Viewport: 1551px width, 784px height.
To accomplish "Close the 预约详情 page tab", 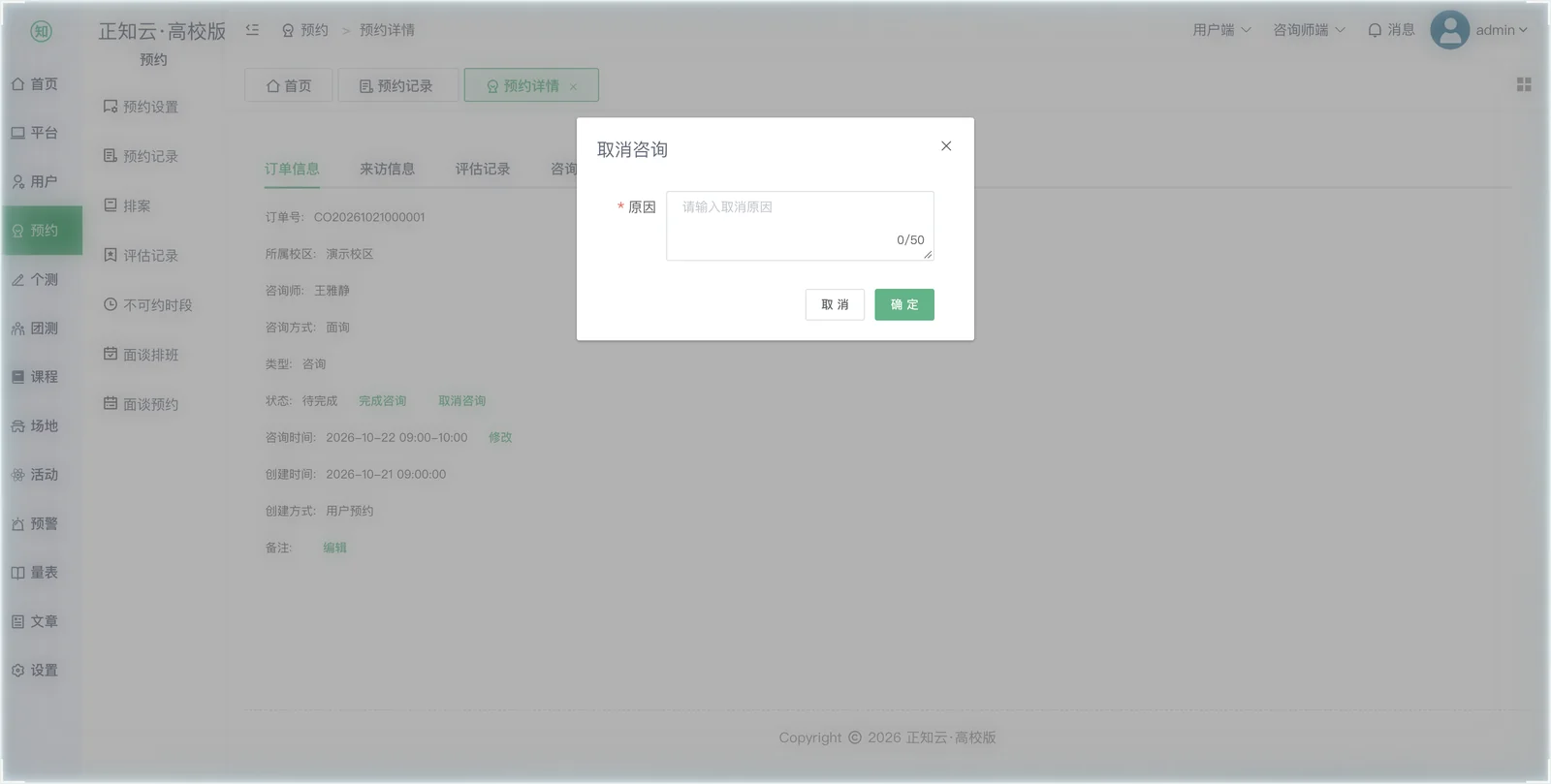I will (x=574, y=86).
